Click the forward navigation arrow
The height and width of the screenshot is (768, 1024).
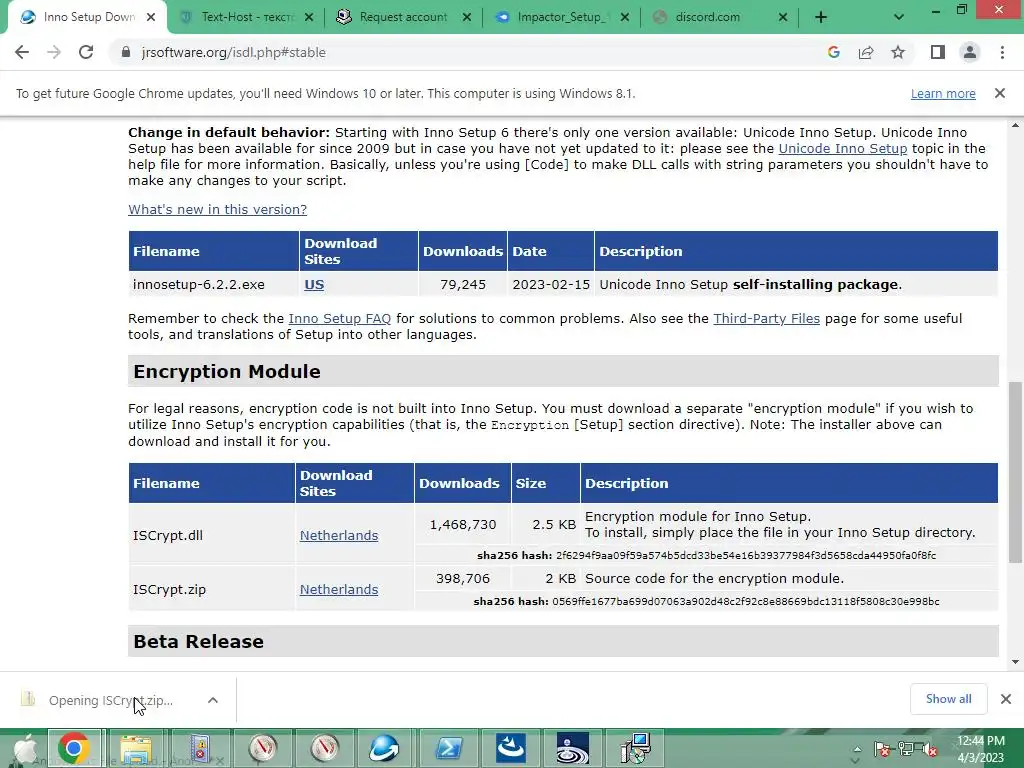coord(54,52)
